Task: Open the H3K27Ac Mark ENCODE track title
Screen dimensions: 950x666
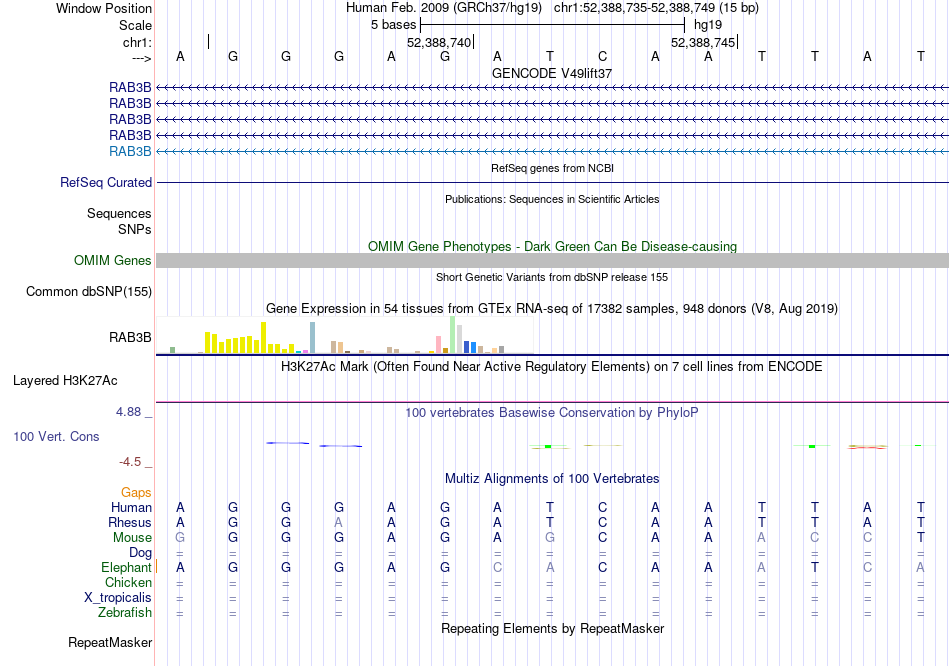Action: click(x=552, y=367)
